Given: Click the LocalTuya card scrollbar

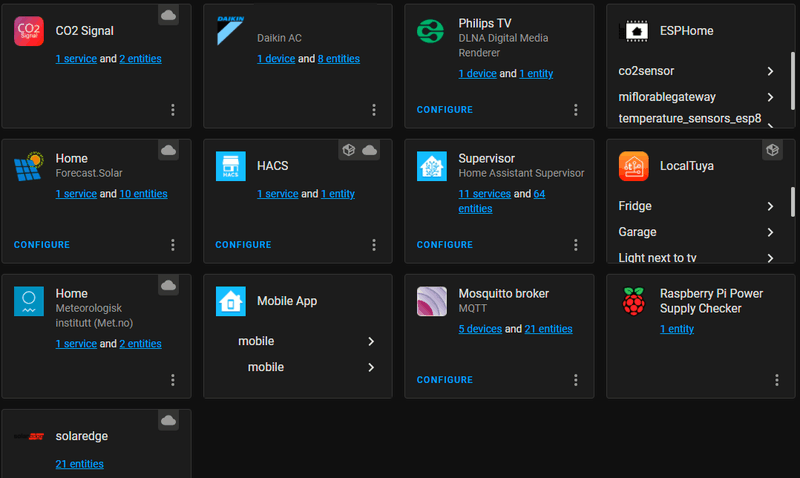Looking at the screenshot, I should pyautogui.click(x=793, y=202).
